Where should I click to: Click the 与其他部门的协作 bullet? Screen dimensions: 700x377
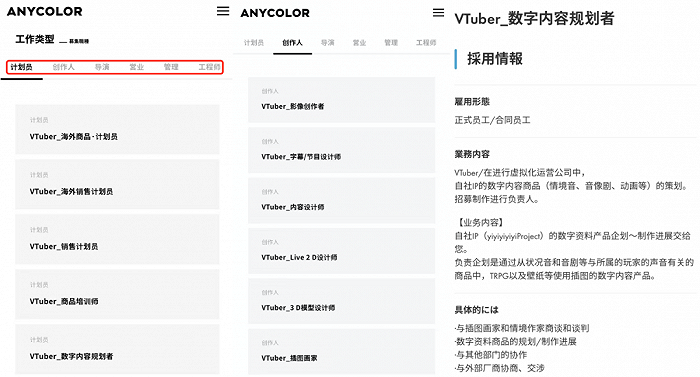click(491, 355)
